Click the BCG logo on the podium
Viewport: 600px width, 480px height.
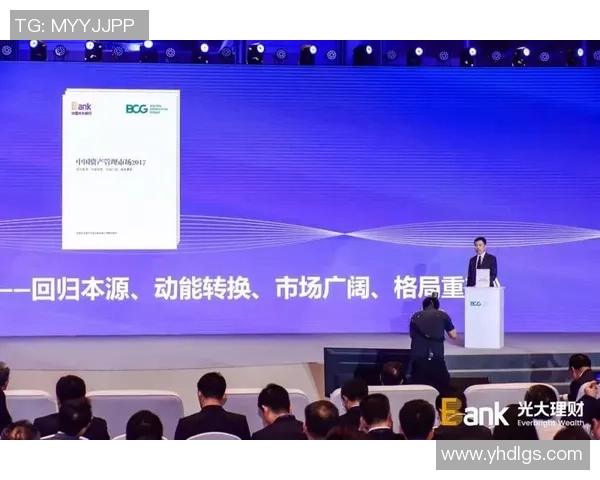(x=476, y=303)
